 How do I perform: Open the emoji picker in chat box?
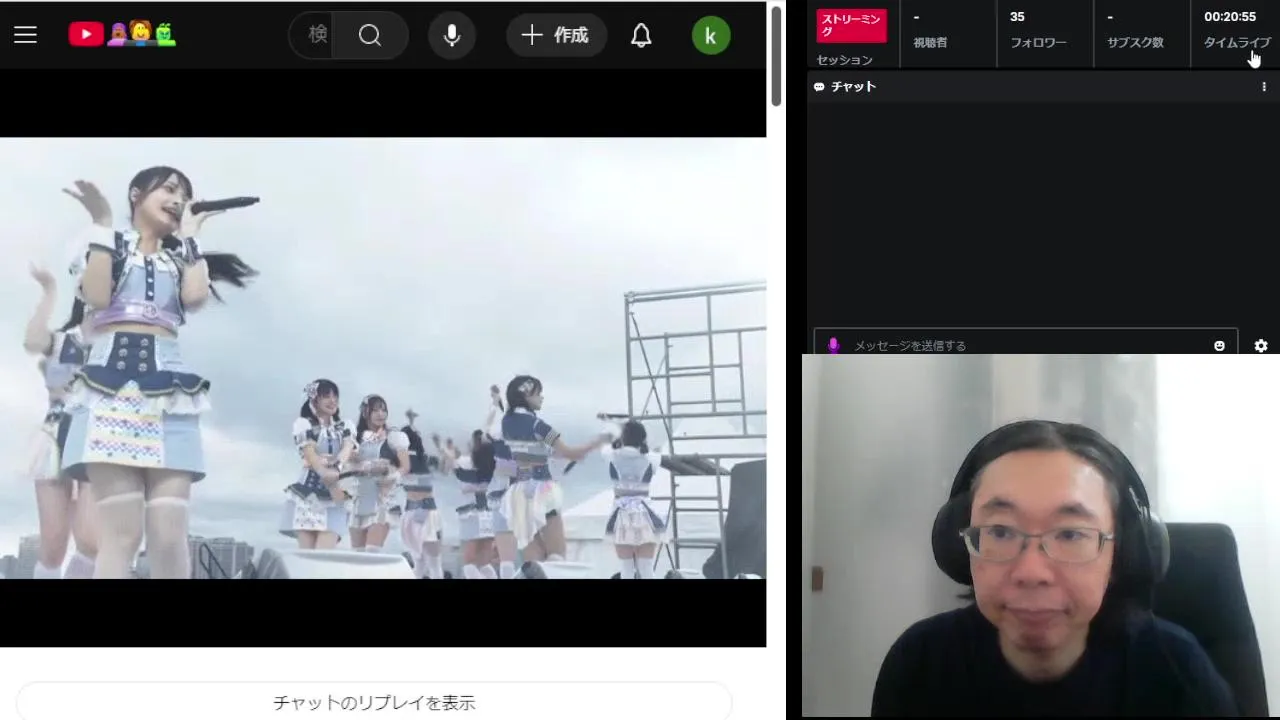coord(1219,345)
